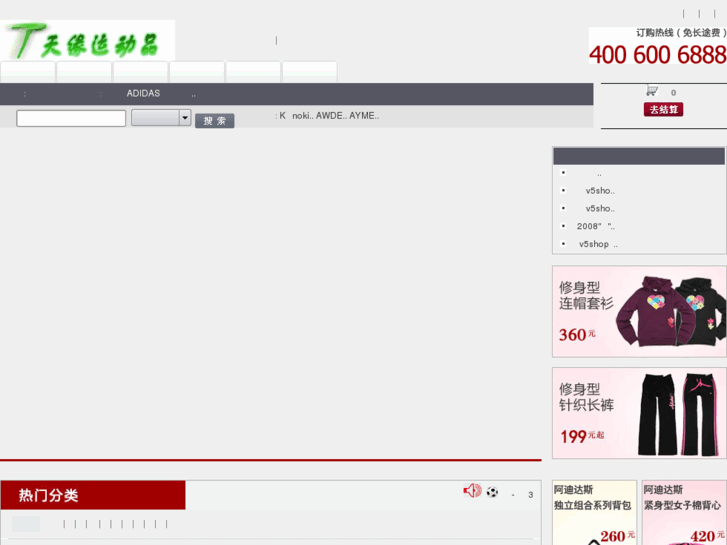Select the noki.. hot keyword link

pos(303,116)
